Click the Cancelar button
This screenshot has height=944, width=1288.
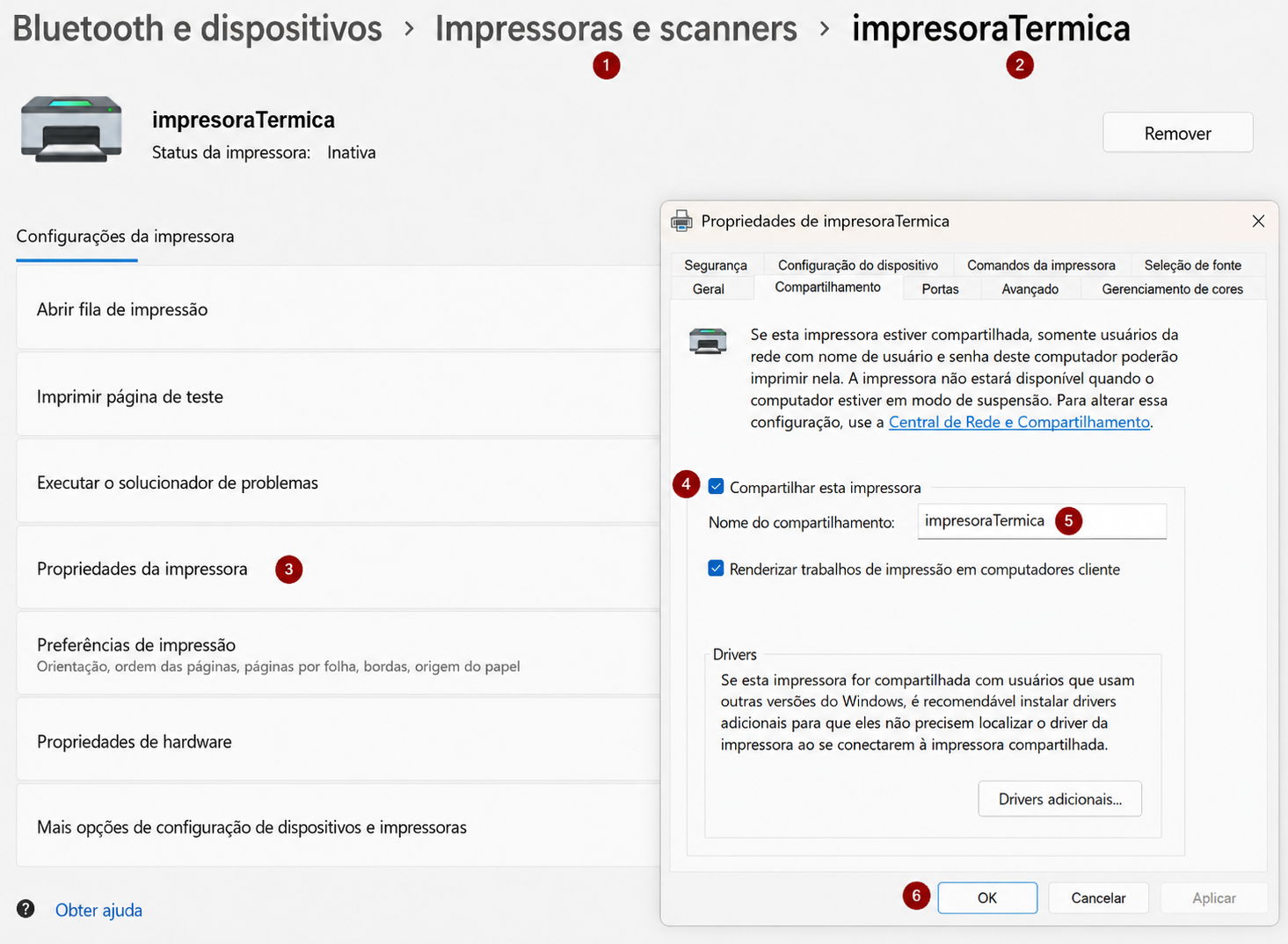(x=1098, y=897)
